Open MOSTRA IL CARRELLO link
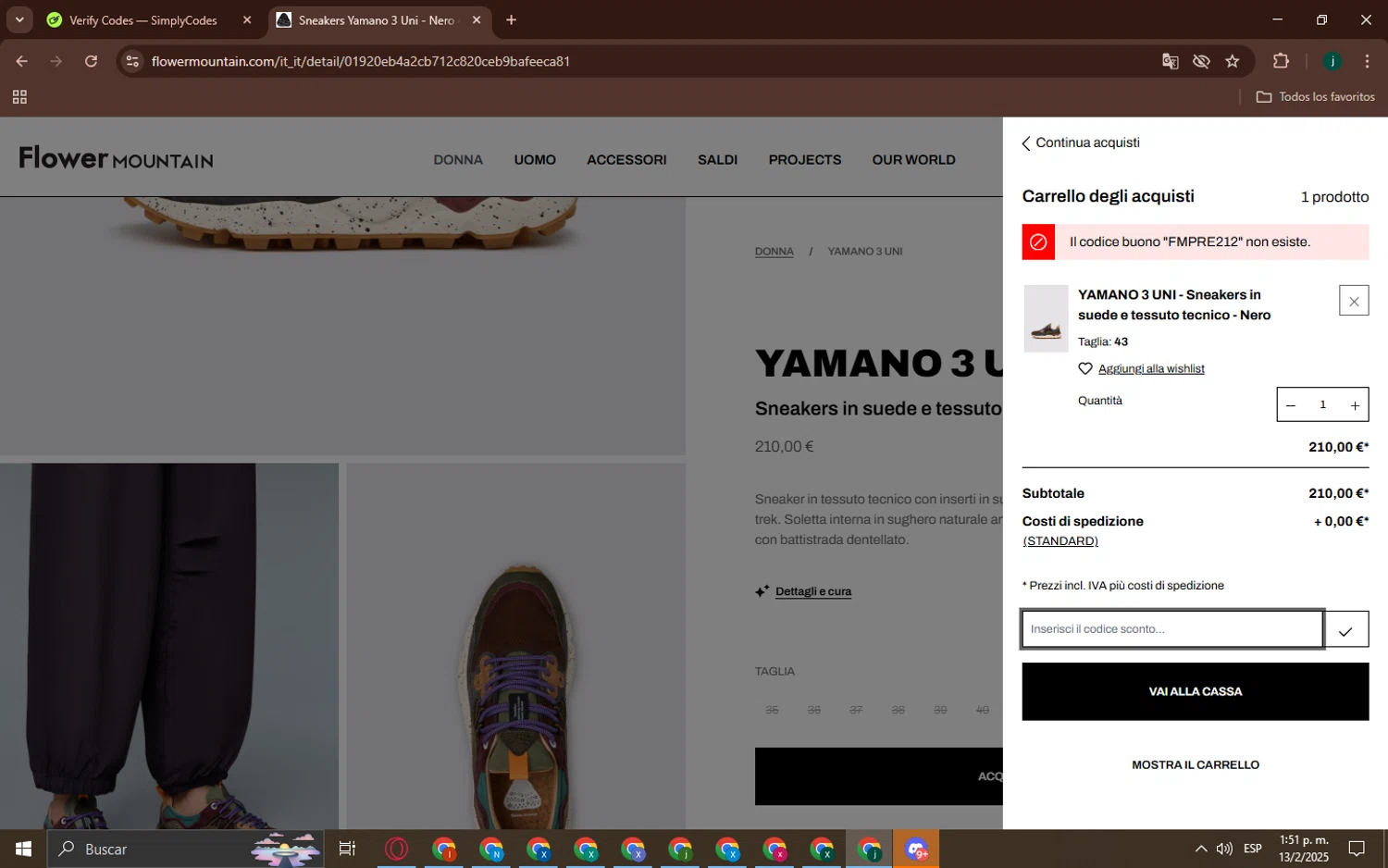Image resolution: width=1388 pixels, height=868 pixels. [x=1196, y=765]
